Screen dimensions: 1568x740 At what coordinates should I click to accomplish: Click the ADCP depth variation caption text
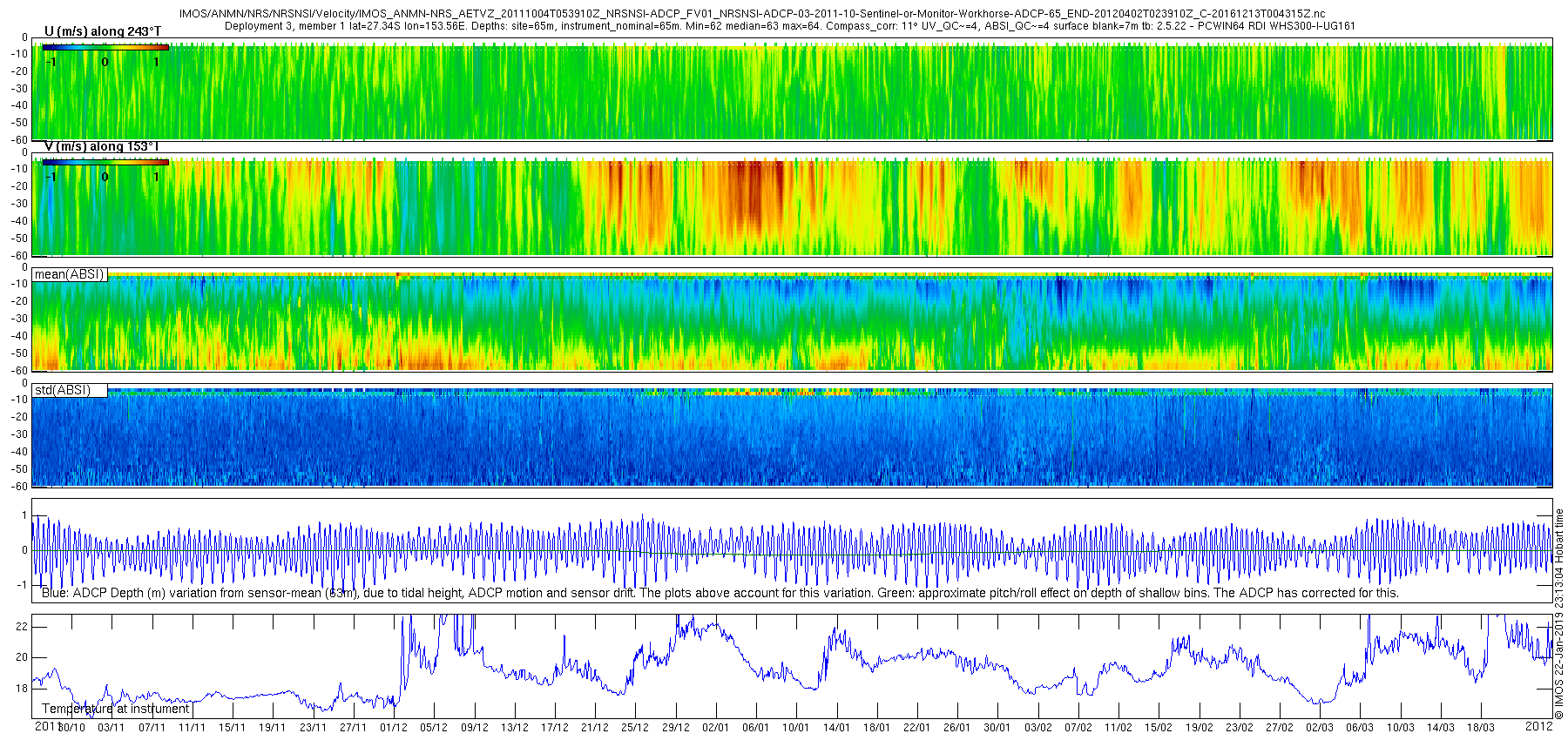tap(720, 593)
